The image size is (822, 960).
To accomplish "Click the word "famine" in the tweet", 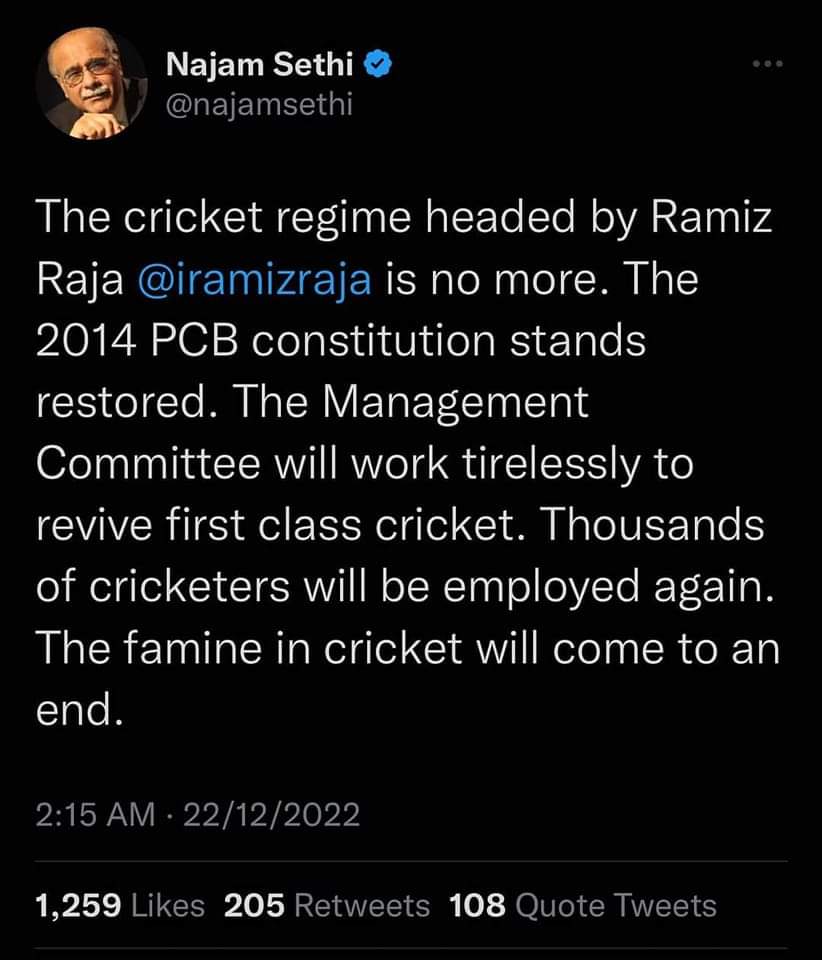I will click(205, 649).
